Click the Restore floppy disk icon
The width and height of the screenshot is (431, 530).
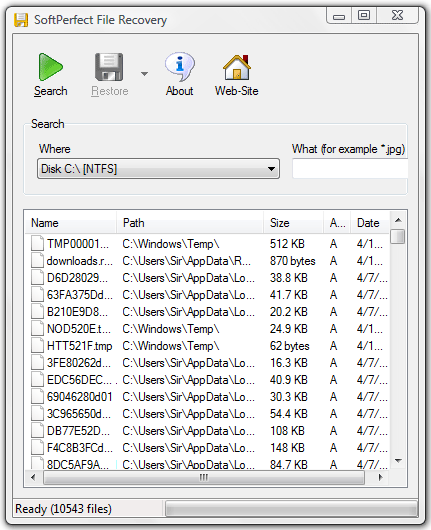pyautogui.click(x=109, y=67)
